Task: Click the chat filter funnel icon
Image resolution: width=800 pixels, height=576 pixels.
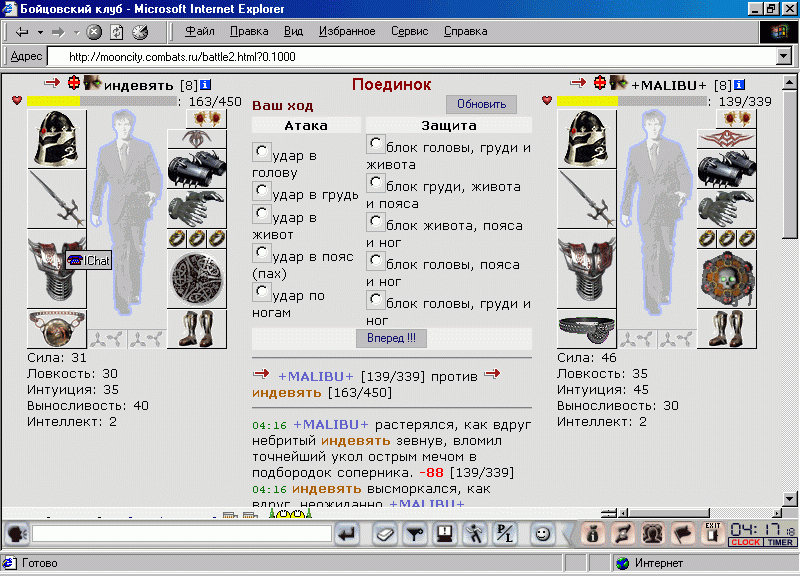Action: (x=415, y=534)
